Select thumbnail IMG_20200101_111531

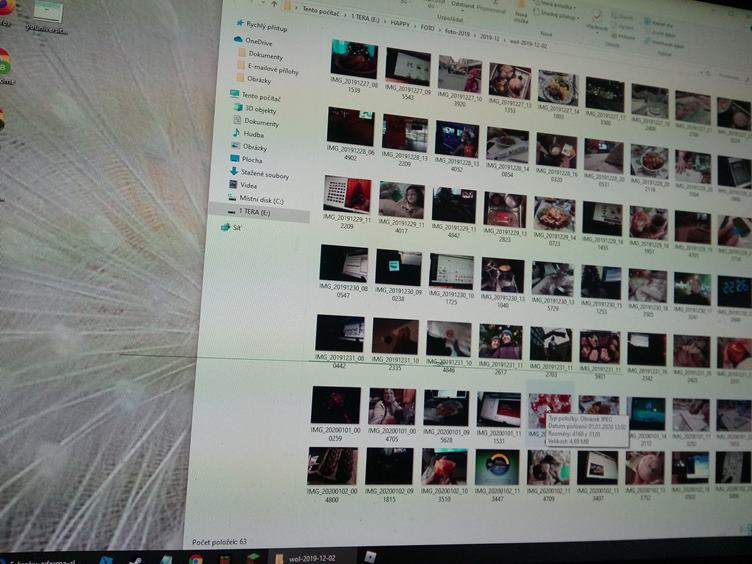[498, 418]
